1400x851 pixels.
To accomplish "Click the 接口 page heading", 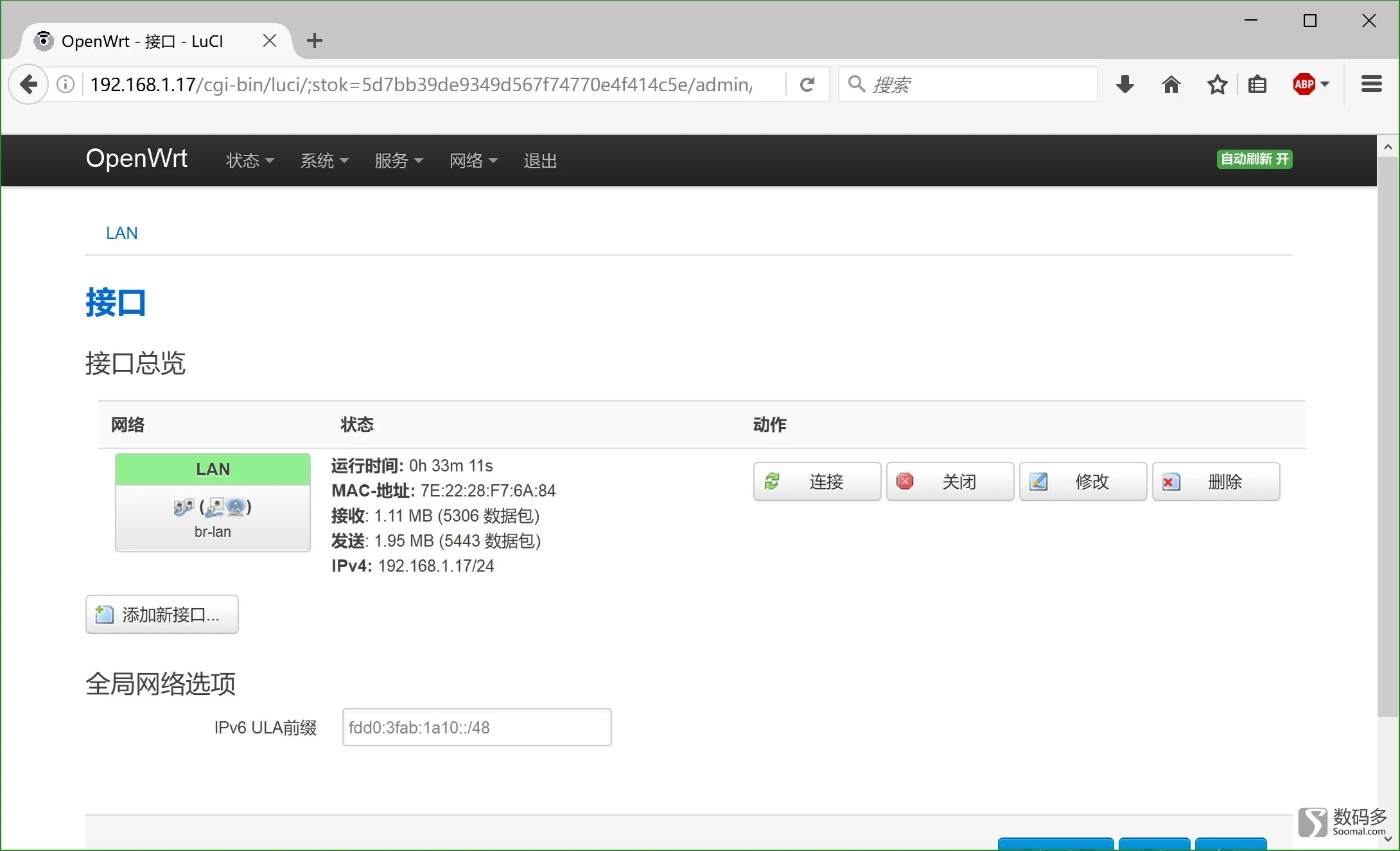I will [116, 302].
